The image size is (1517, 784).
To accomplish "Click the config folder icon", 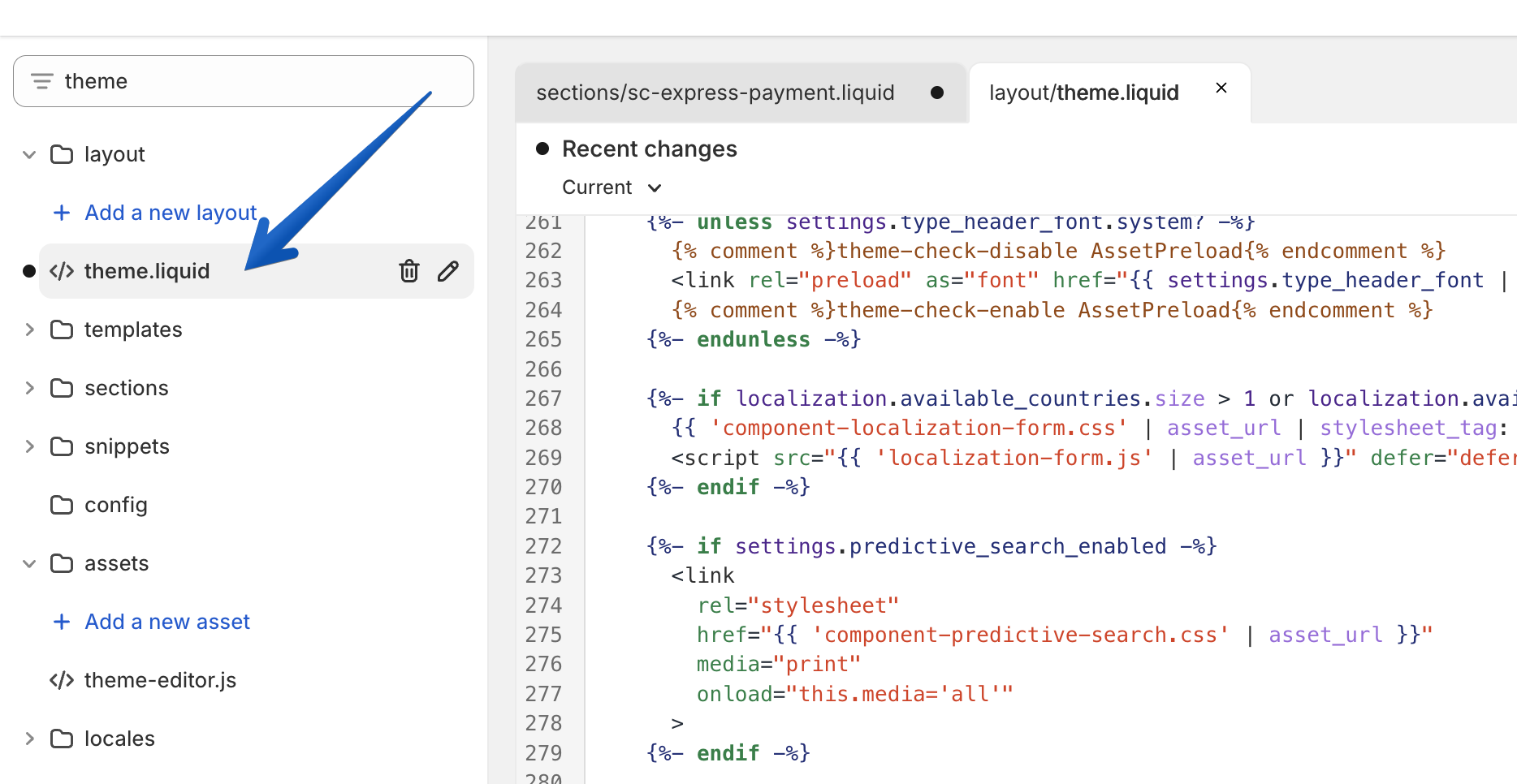I will tap(62, 505).
